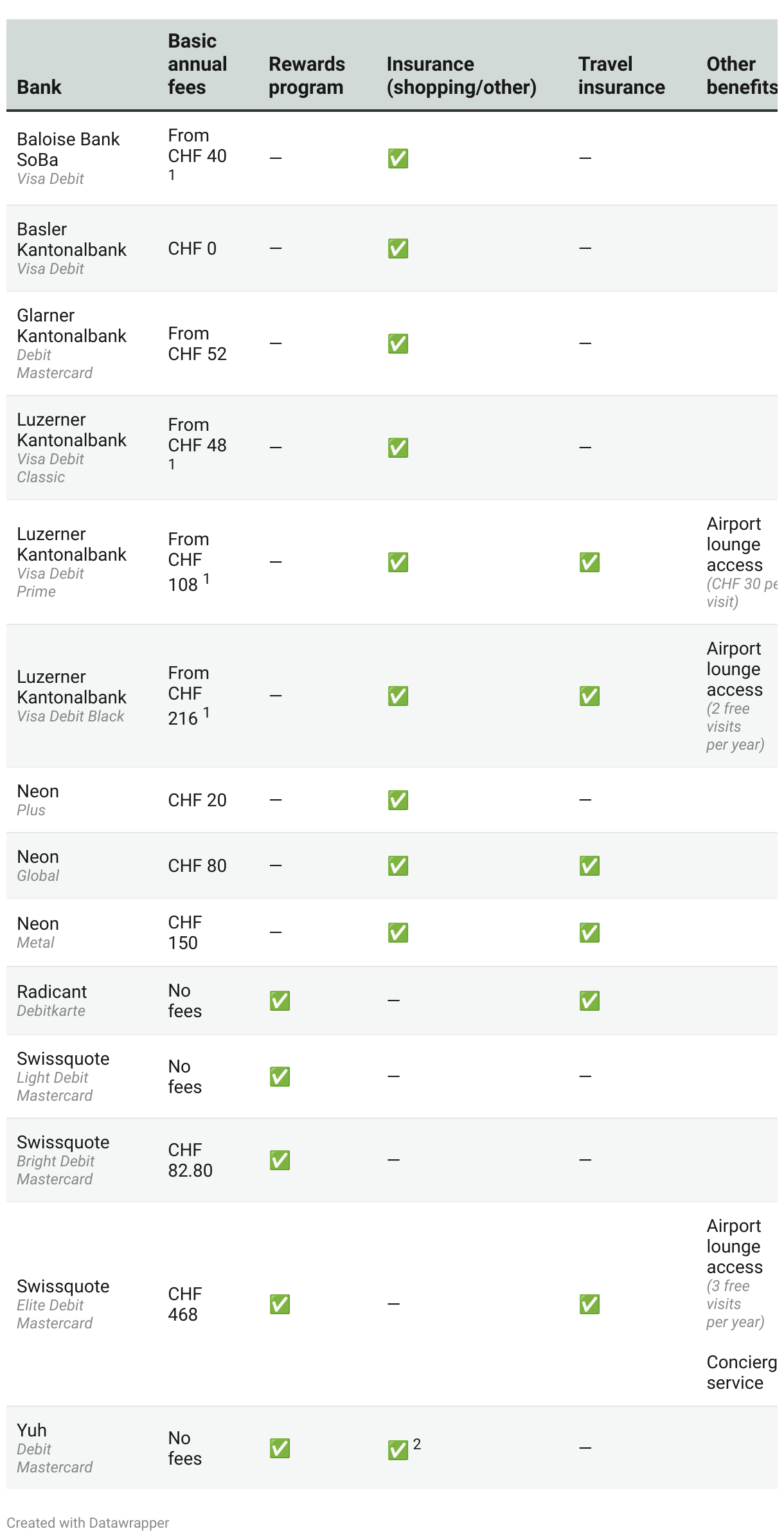Click the Yuh shopping insurance checkmark

click(398, 1449)
